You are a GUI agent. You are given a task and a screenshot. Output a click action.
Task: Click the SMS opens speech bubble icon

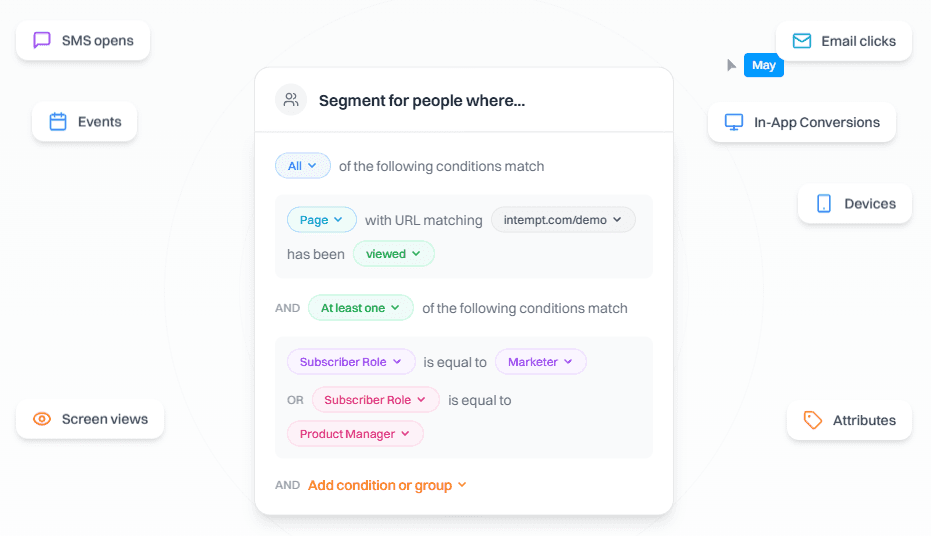[x=42, y=41]
